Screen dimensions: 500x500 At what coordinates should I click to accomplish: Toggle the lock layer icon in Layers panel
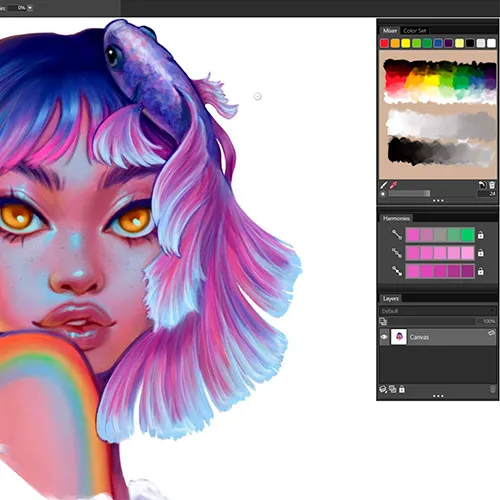(402, 389)
